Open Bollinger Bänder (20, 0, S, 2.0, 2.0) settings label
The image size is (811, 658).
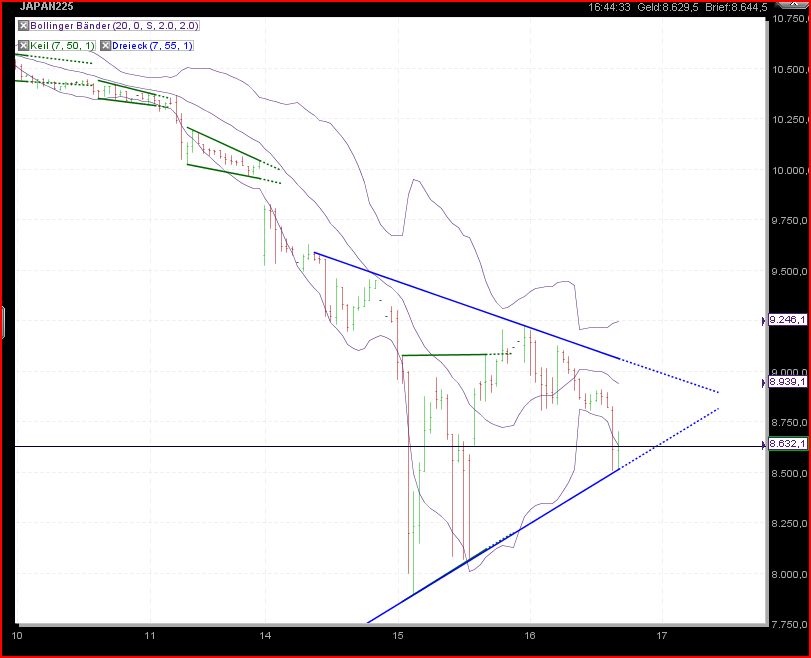click(x=114, y=25)
